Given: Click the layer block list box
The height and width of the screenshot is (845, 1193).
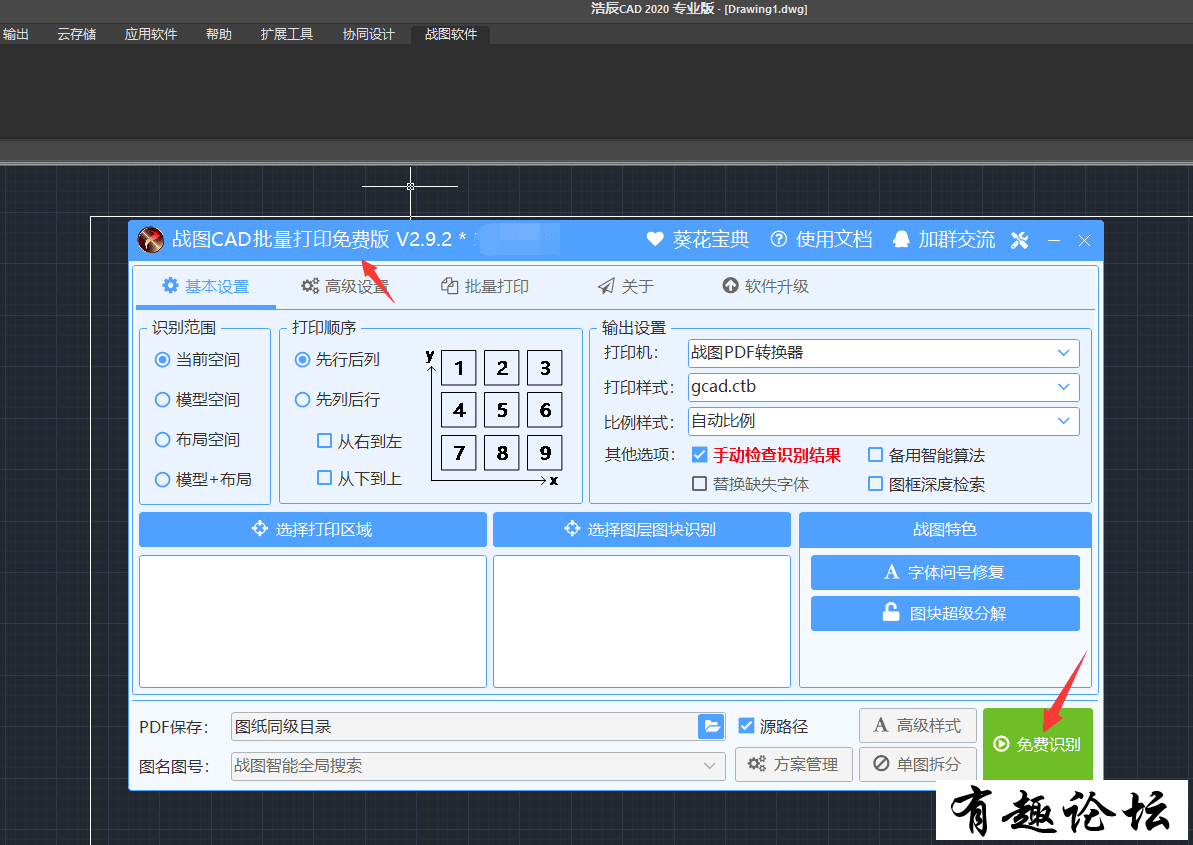Looking at the screenshot, I should click(x=641, y=621).
